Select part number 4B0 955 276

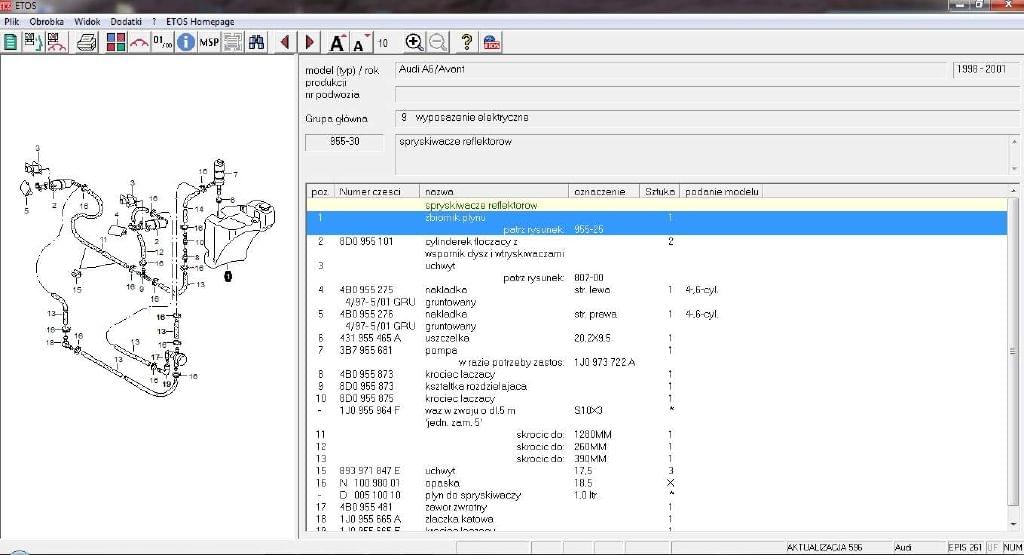click(x=366, y=314)
